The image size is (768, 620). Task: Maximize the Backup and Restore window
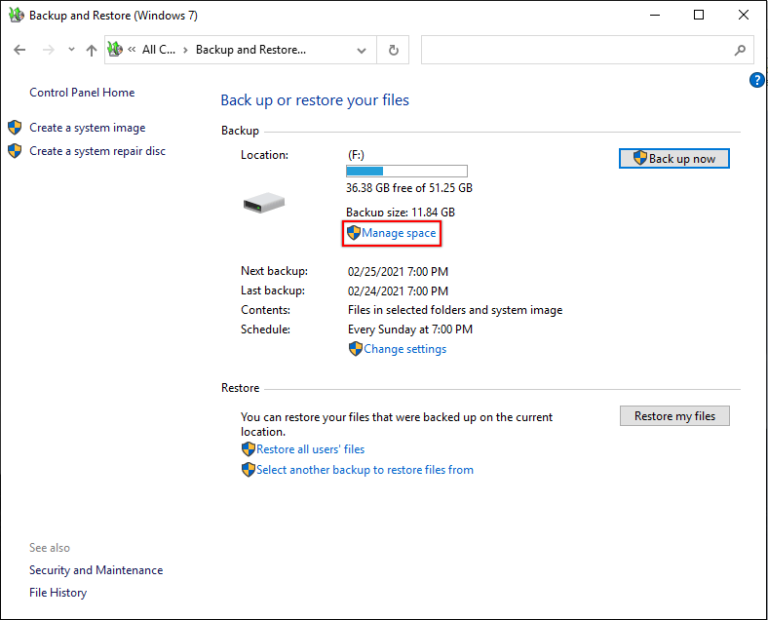(699, 15)
